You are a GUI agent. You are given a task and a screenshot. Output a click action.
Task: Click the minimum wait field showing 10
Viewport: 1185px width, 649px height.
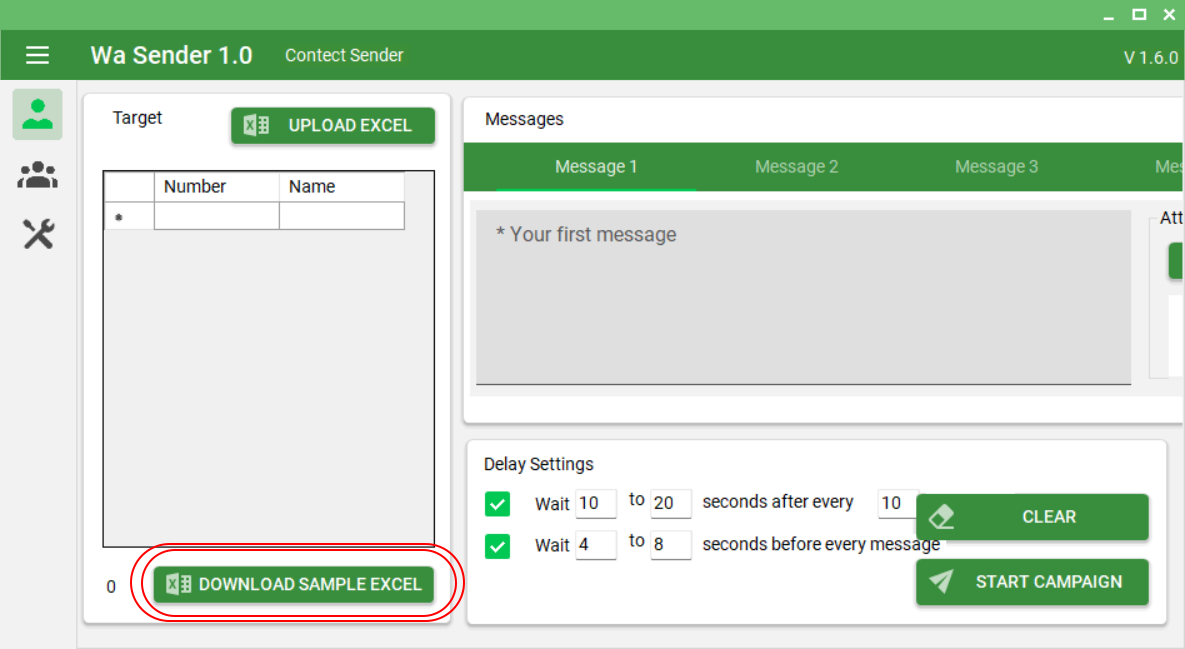(x=596, y=504)
